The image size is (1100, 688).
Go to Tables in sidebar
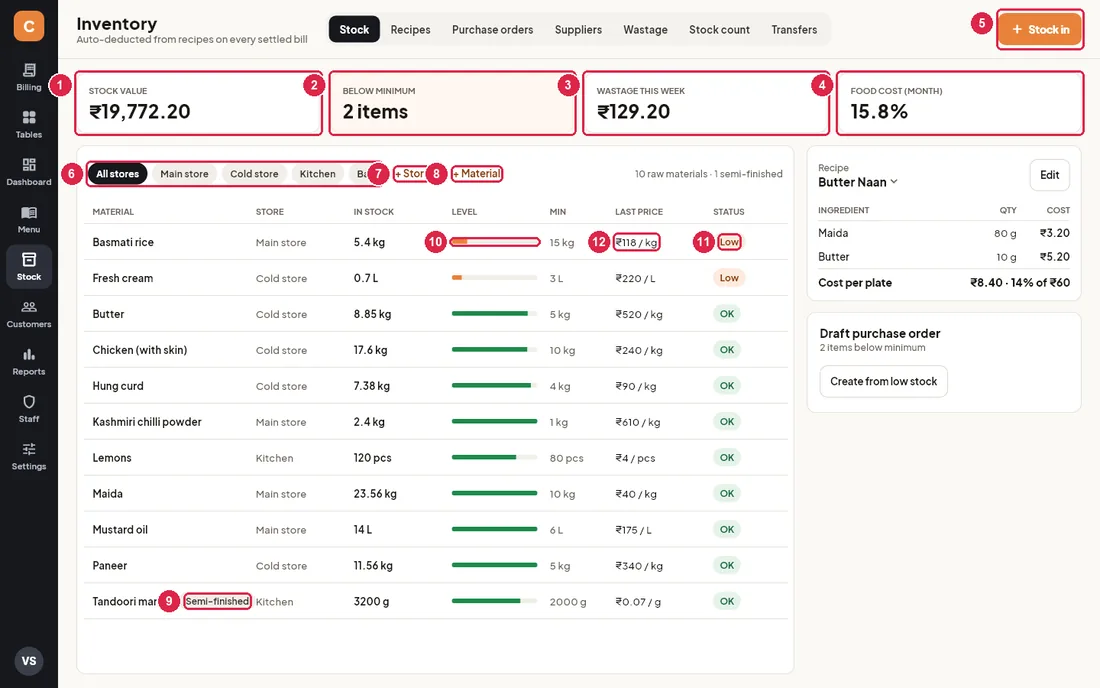[29, 124]
